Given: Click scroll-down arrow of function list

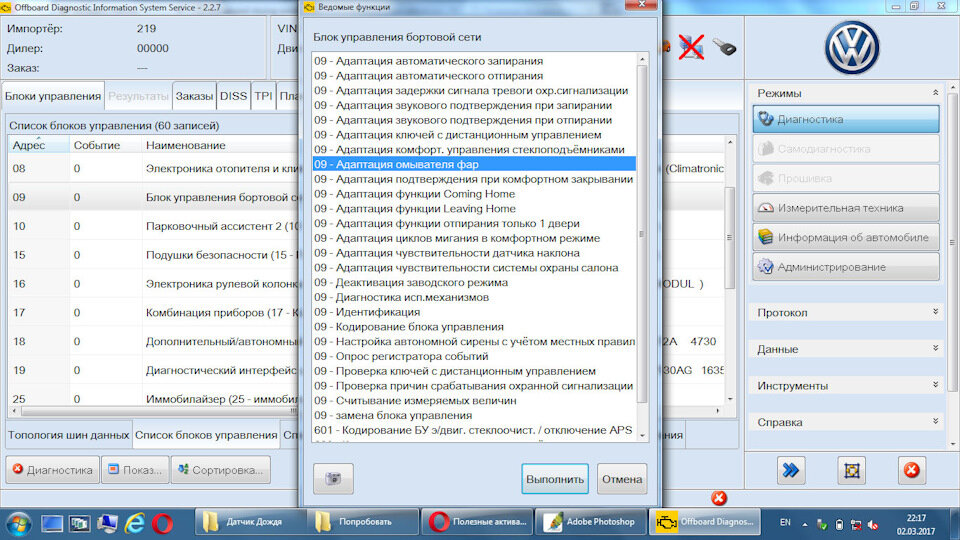Looking at the screenshot, I should point(642,435).
